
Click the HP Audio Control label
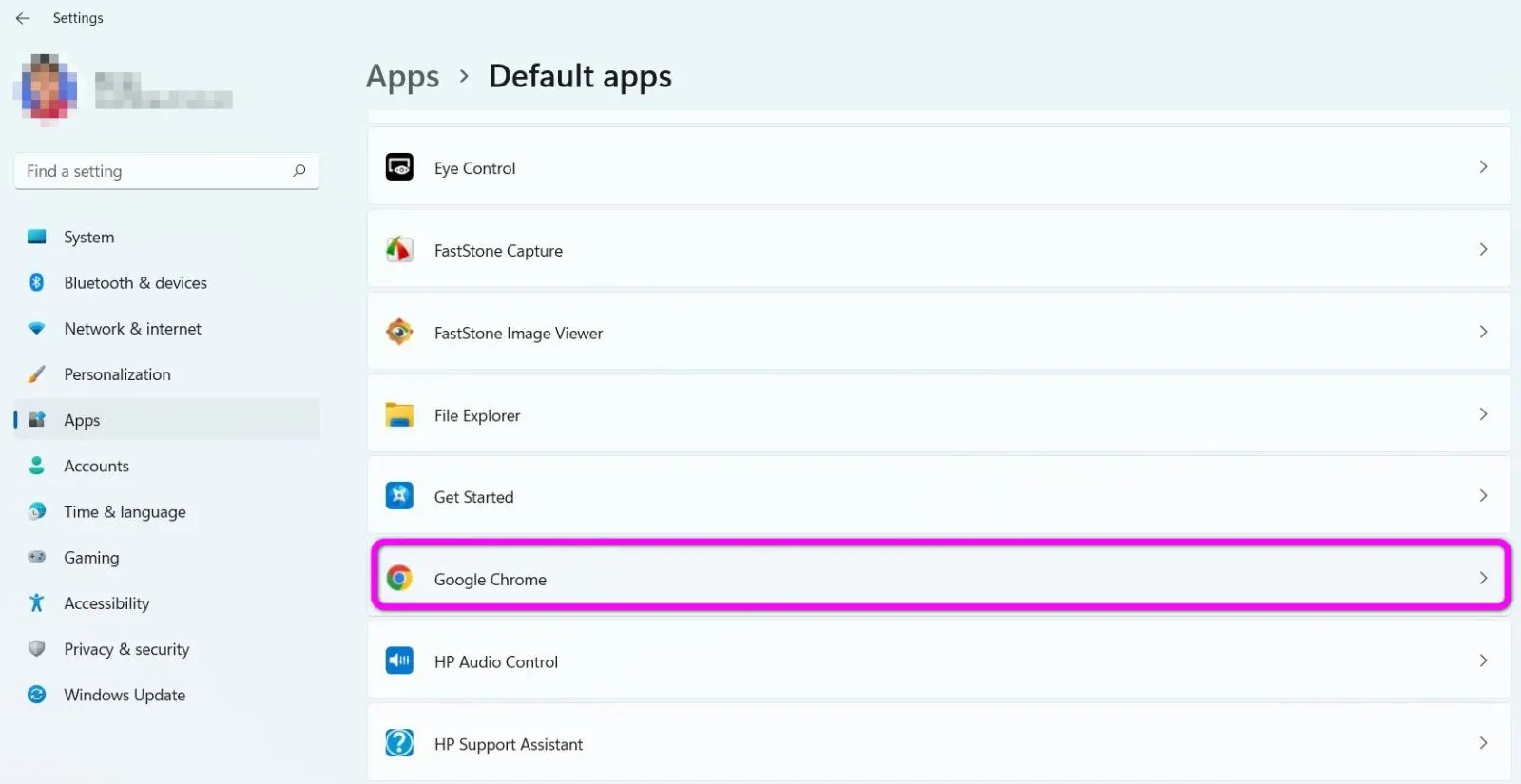coord(495,662)
